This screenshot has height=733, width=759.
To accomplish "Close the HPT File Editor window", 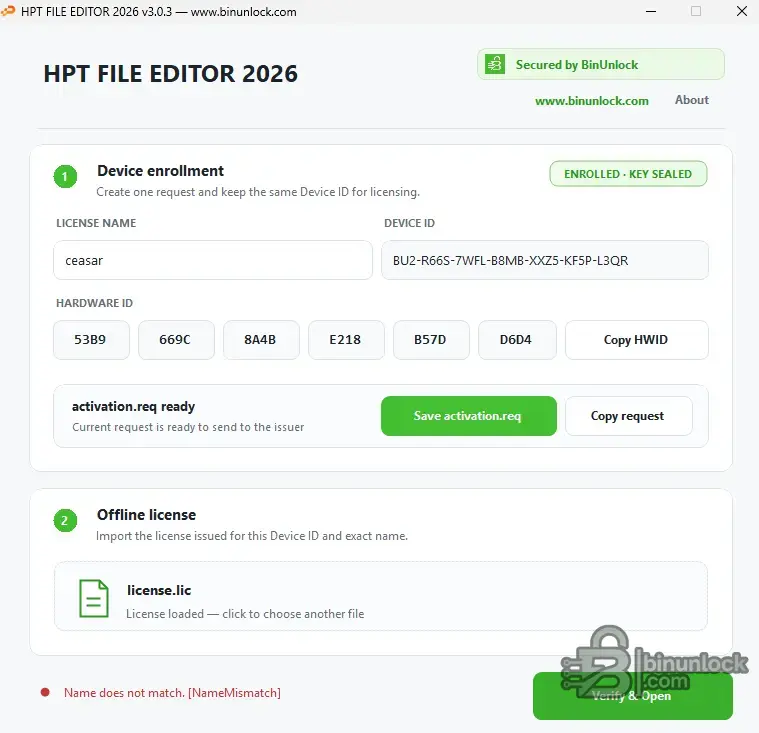I will click(742, 11).
